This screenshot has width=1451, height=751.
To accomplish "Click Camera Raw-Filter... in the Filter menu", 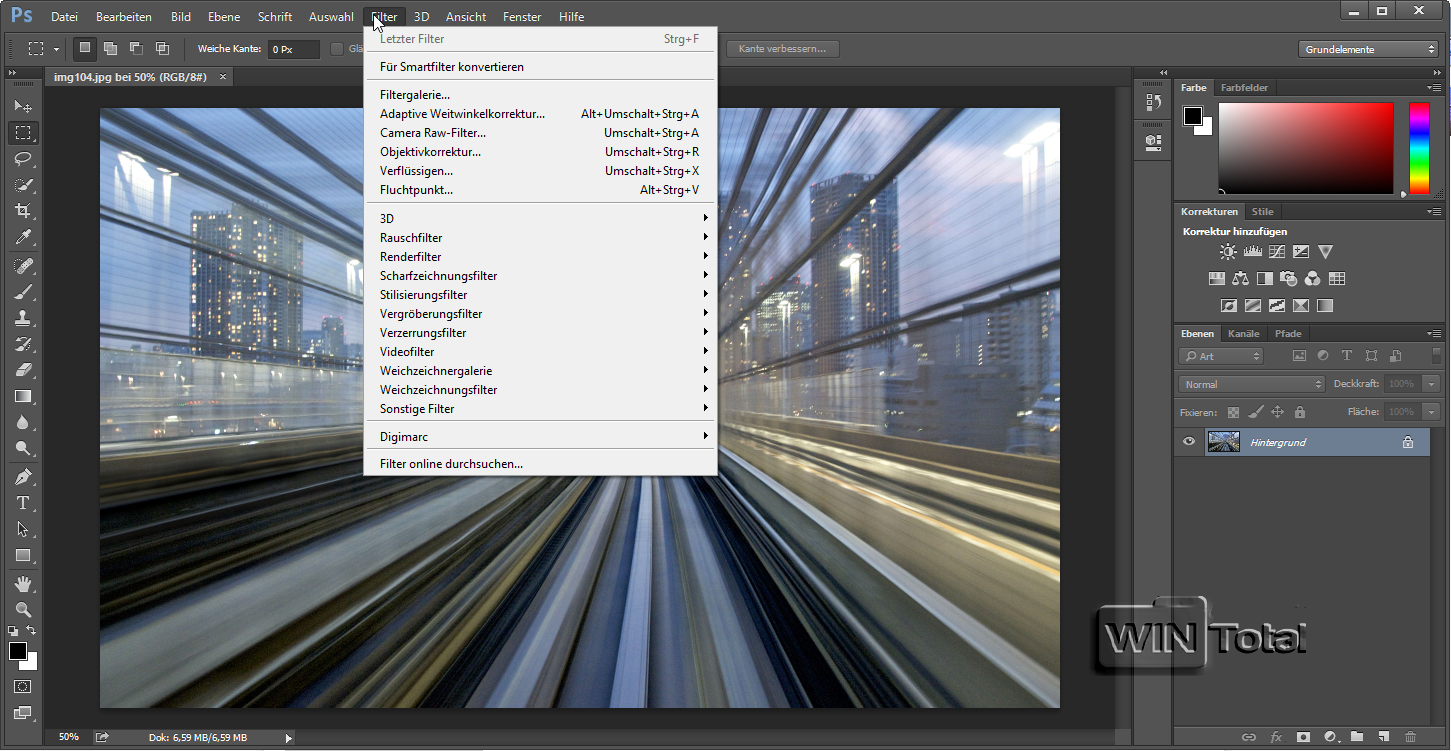I will (x=433, y=133).
